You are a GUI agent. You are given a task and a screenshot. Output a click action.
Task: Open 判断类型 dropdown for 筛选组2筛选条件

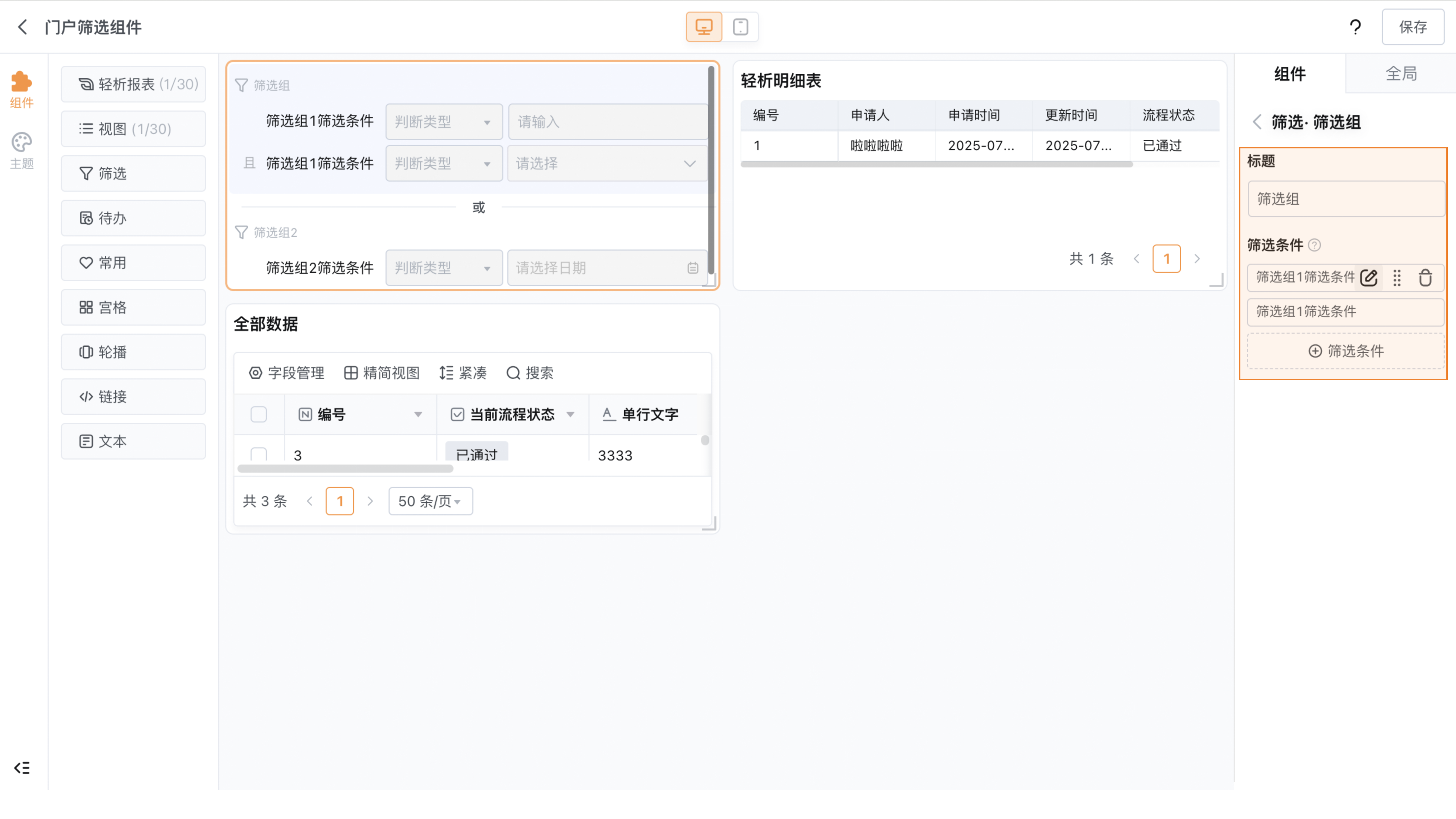coord(444,268)
